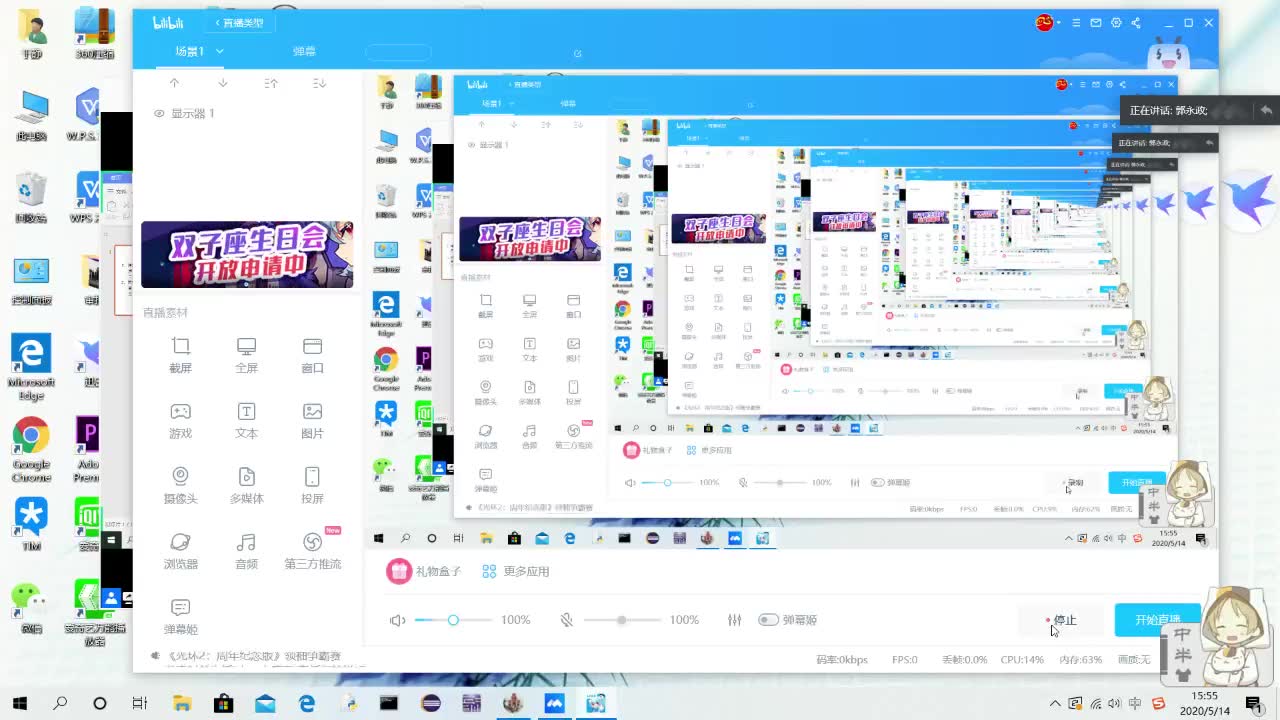Image resolution: width=1280 pixels, height=720 pixels.
Task: Select the 显示器 1 source row
Action: point(247,114)
